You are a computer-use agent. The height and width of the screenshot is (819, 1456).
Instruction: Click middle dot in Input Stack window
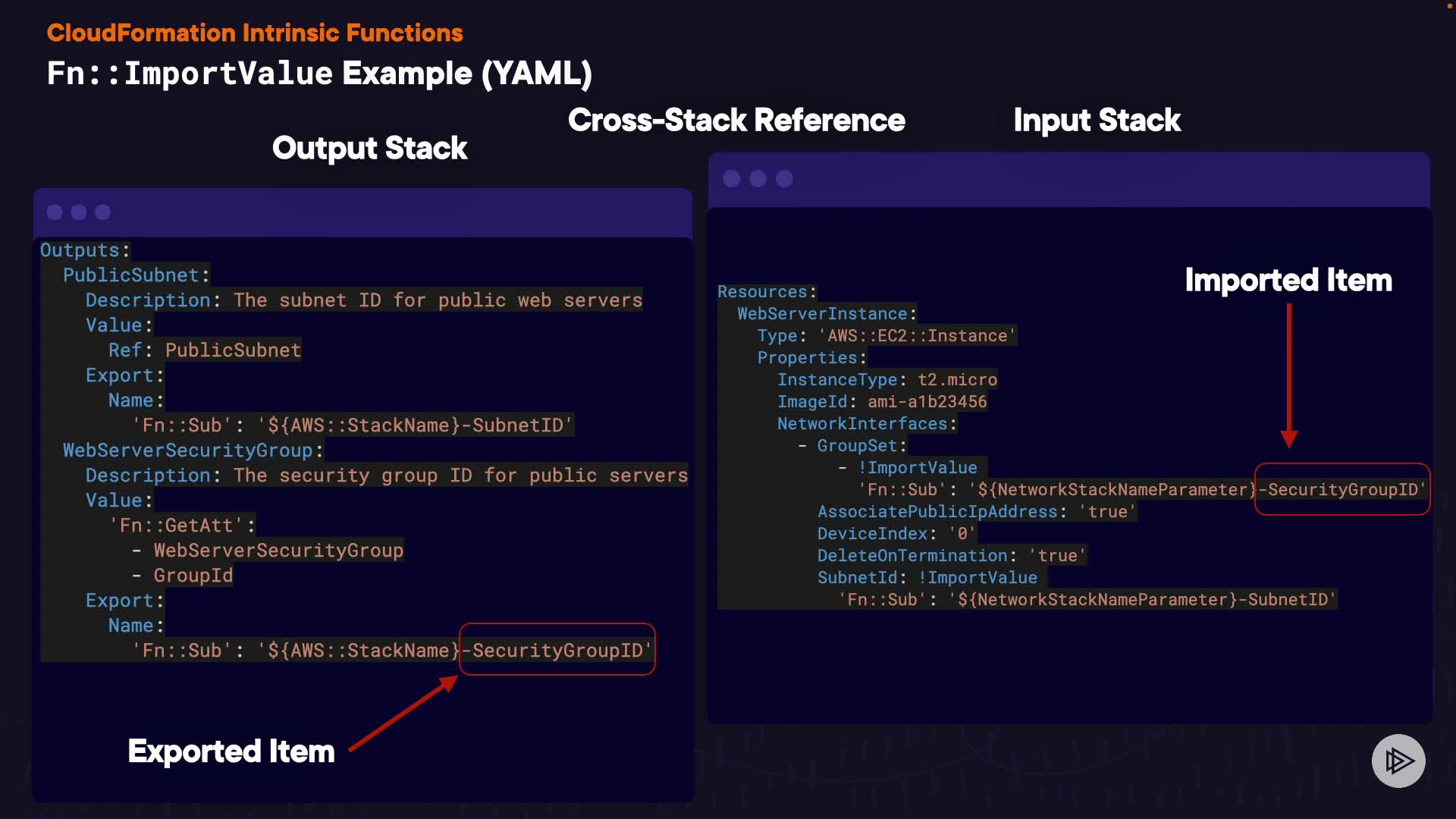[x=758, y=178]
